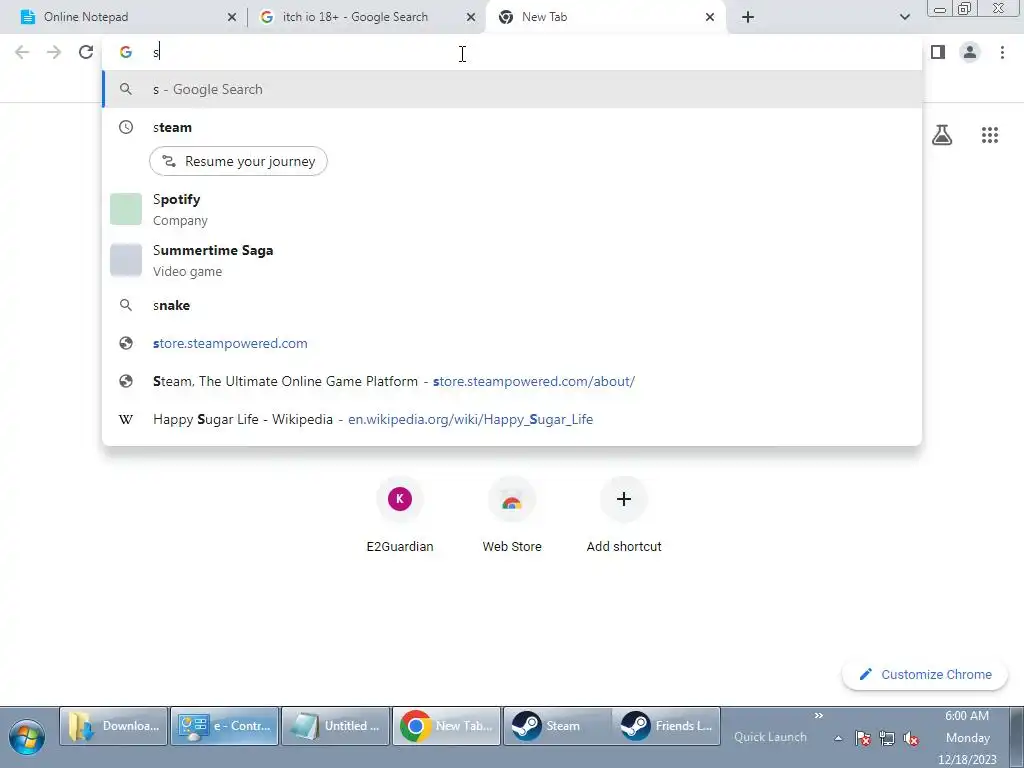
Task: Open the Chrome Labs flask icon
Action: point(942,135)
